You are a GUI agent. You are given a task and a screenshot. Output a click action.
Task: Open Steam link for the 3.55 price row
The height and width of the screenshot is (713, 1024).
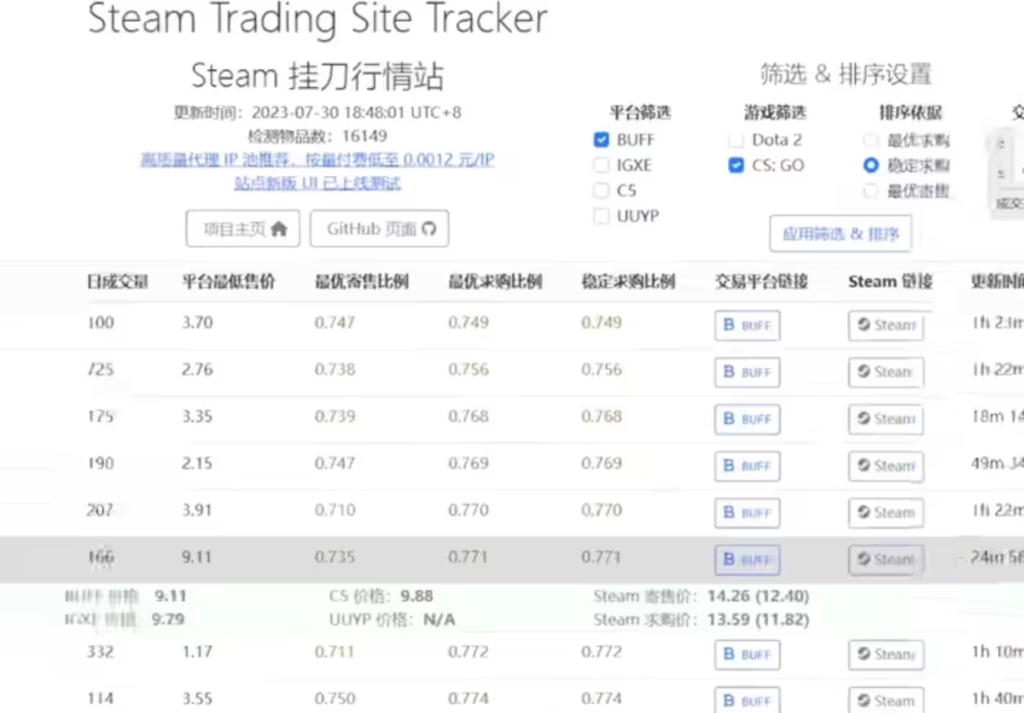coord(886,700)
